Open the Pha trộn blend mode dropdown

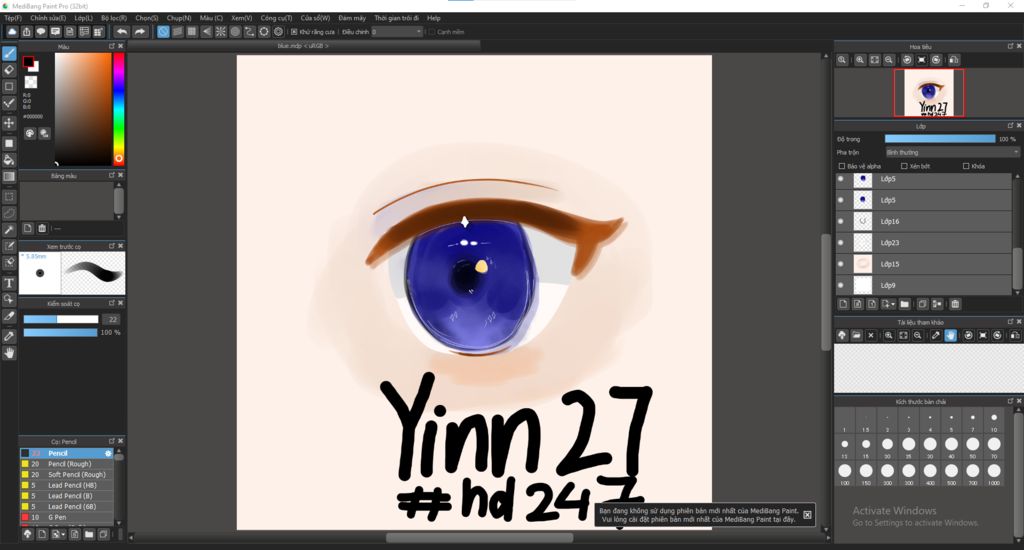pyautogui.click(x=952, y=152)
